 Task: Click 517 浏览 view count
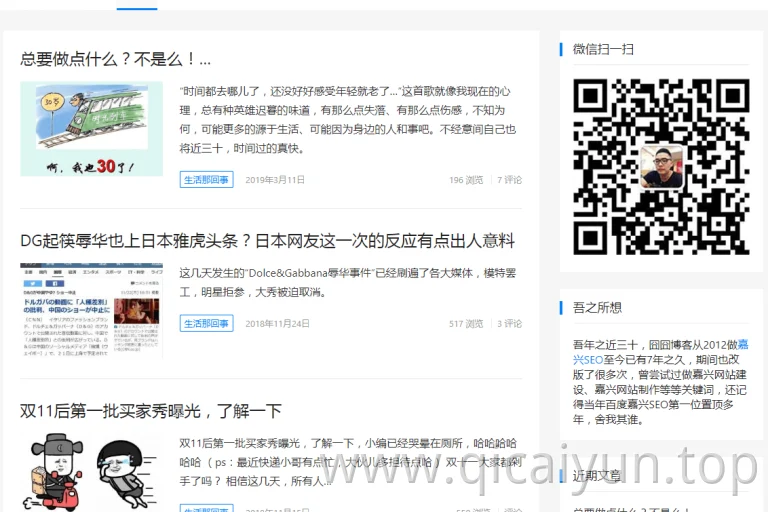click(x=466, y=323)
